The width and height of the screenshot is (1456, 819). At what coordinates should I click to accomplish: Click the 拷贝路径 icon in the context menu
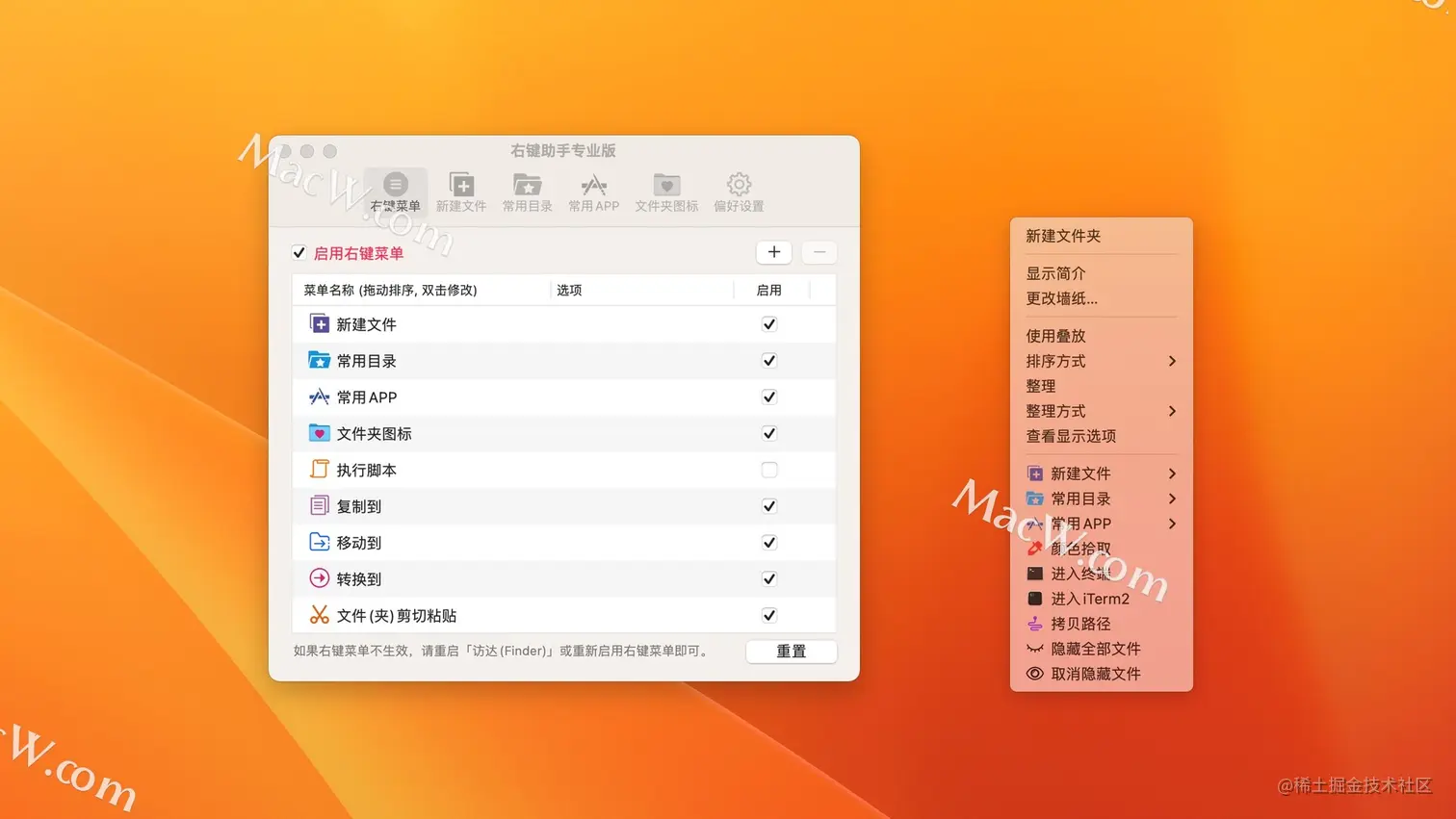[1034, 624]
